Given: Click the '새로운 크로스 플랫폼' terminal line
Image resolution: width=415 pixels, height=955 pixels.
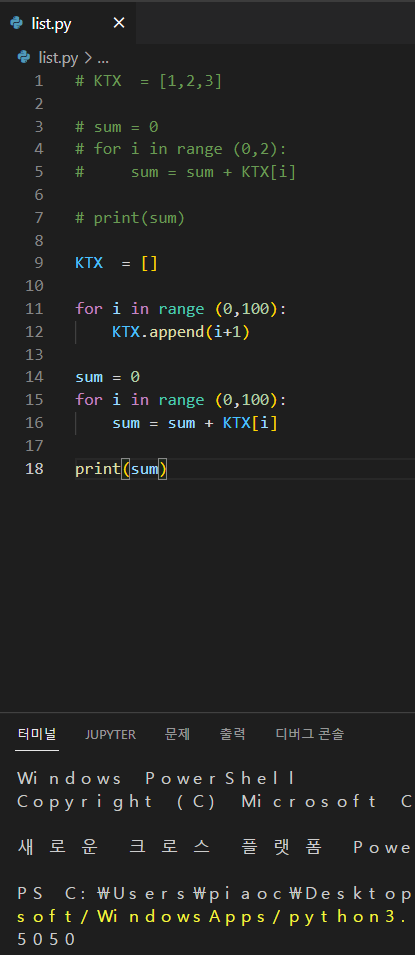Looking at the screenshot, I should pyautogui.click(x=216, y=847).
